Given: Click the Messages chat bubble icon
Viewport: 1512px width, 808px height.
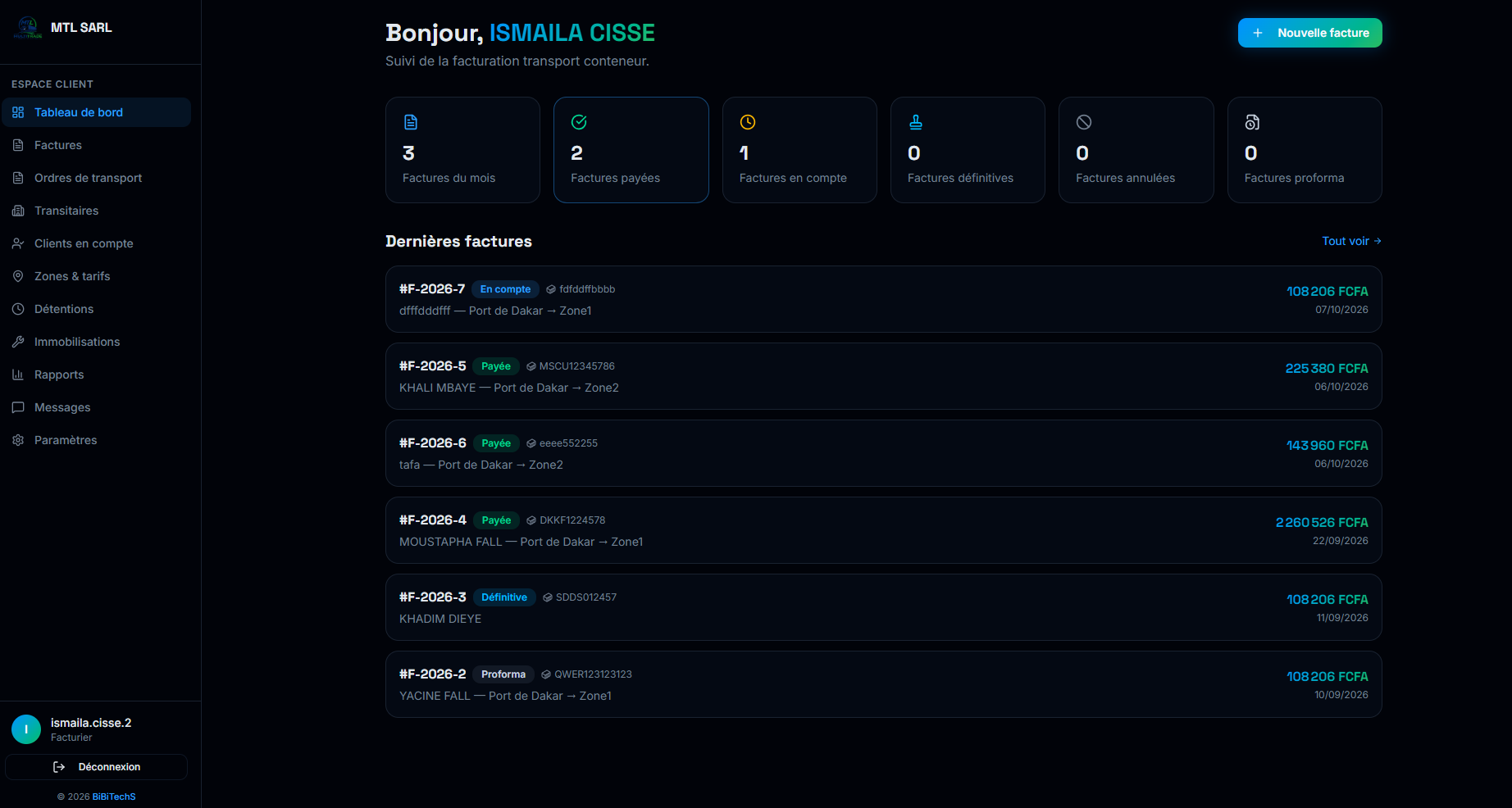Looking at the screenshot, I should (18, 407).
